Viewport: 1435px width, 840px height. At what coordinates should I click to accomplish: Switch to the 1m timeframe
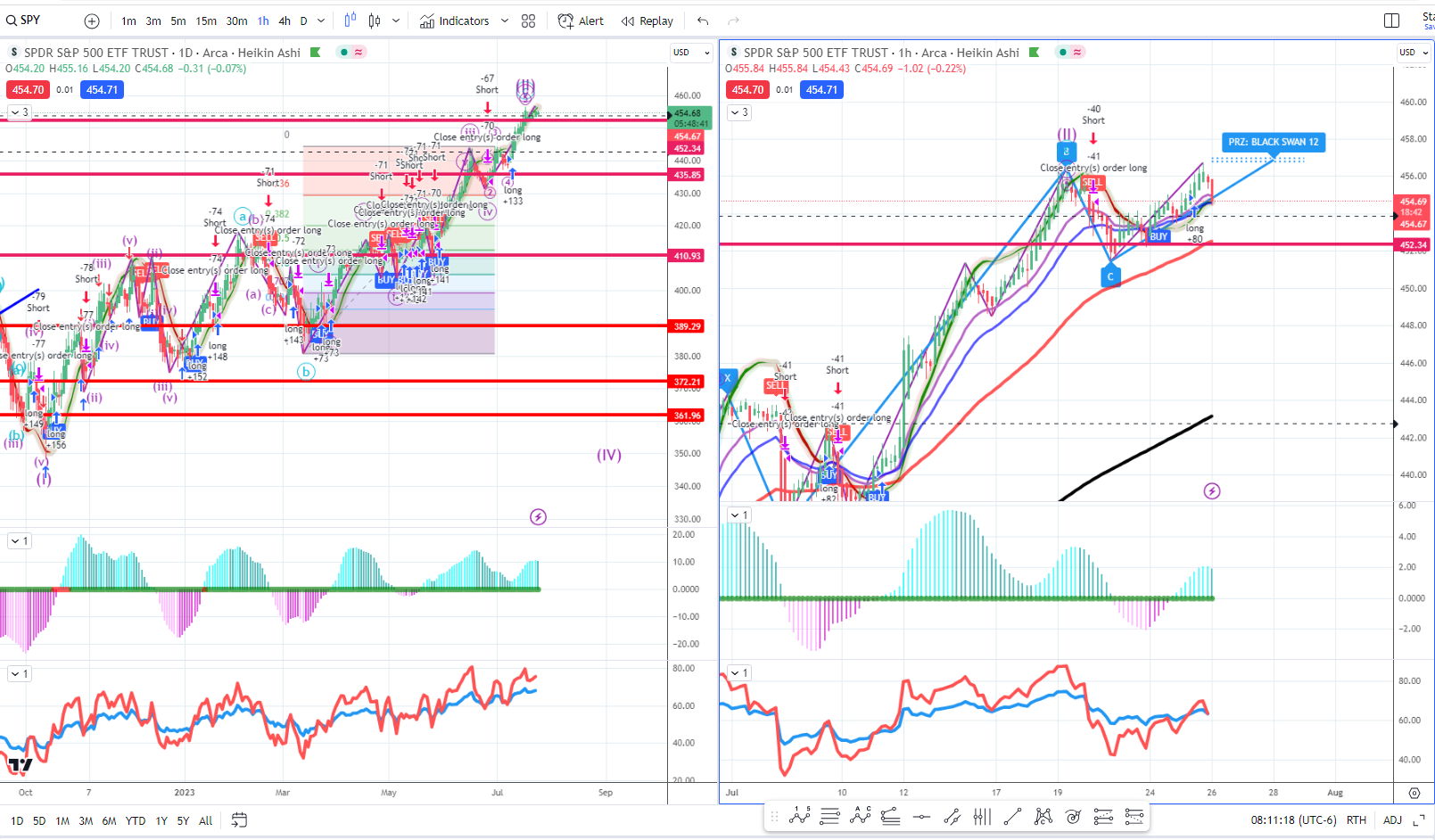pos(129,21)
